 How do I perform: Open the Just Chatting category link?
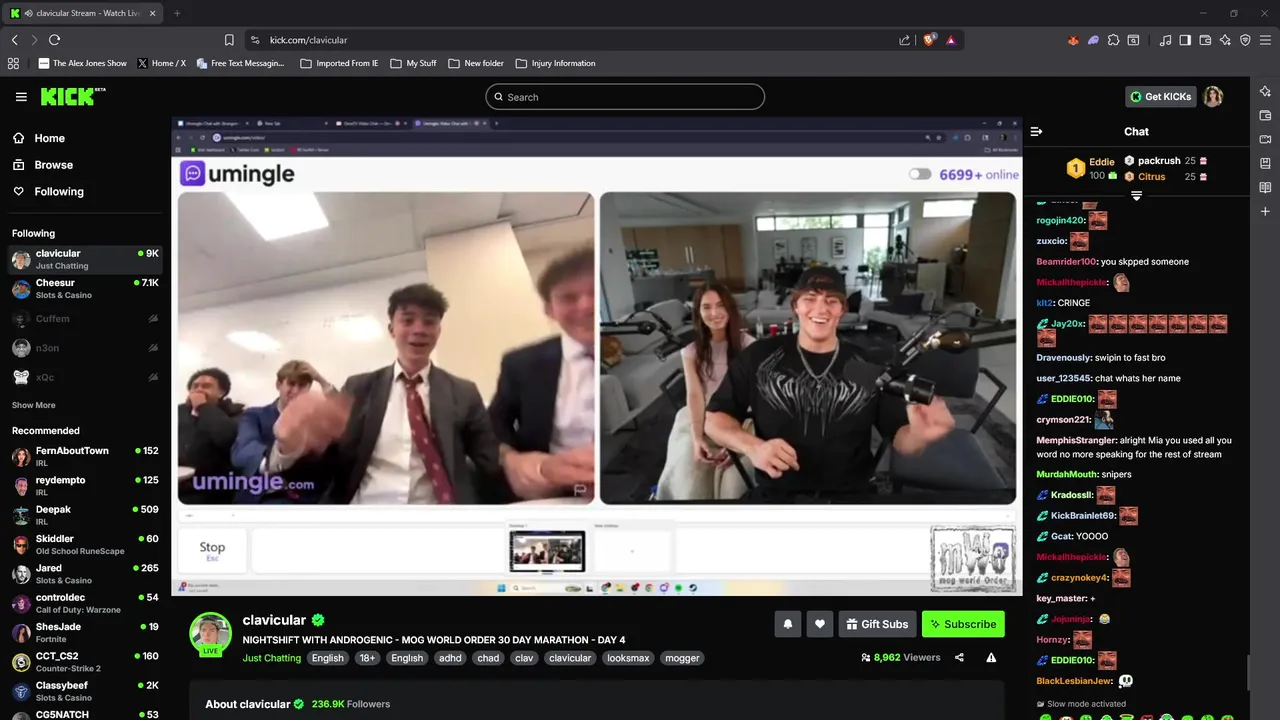(271, 658)
